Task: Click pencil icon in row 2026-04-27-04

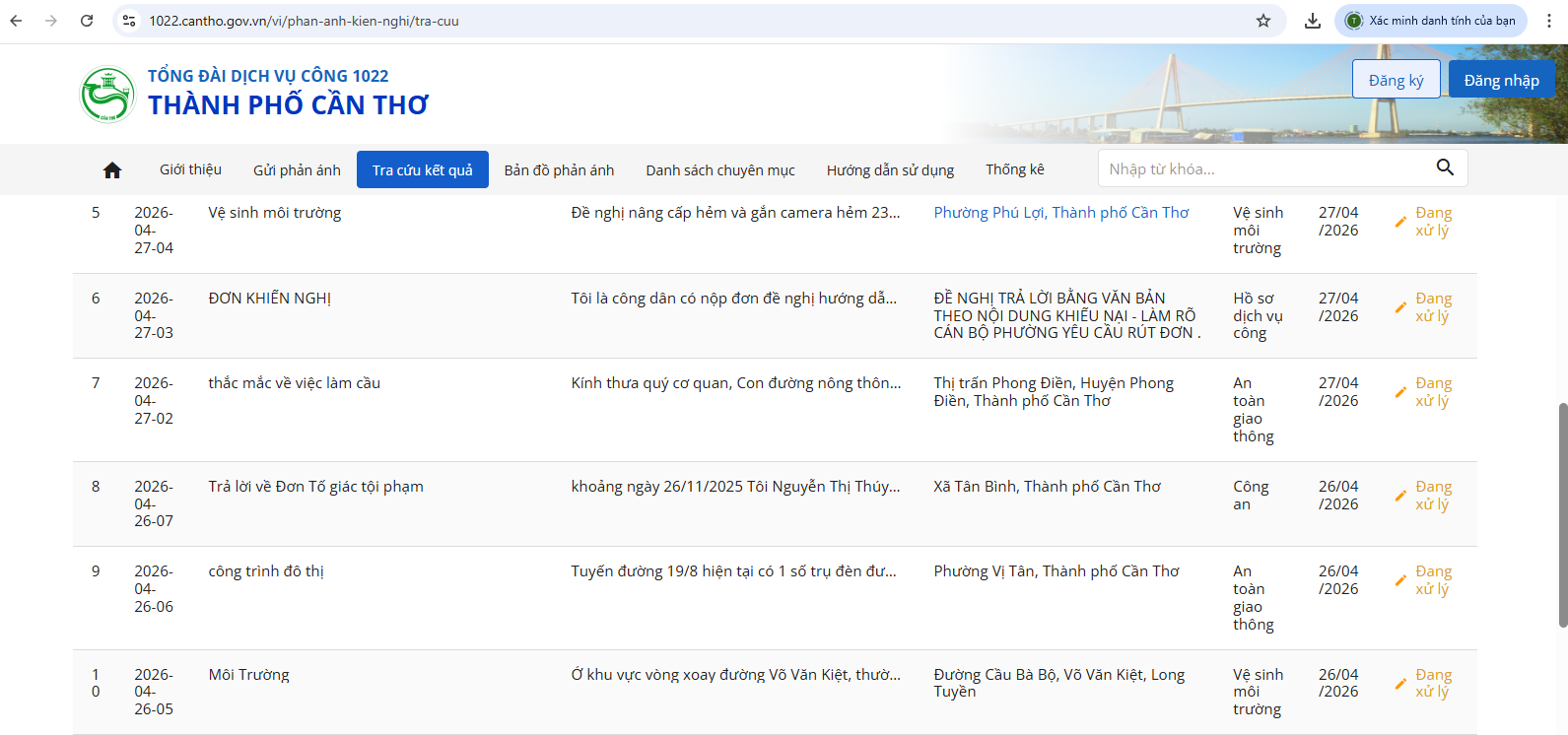Action: [1400, 222]
